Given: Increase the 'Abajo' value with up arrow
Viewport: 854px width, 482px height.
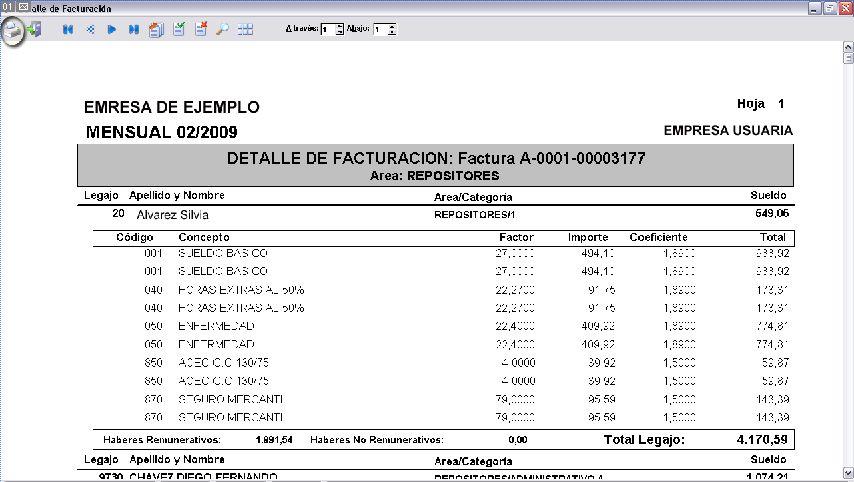Looking at the screenshot, I should (392, 27).
